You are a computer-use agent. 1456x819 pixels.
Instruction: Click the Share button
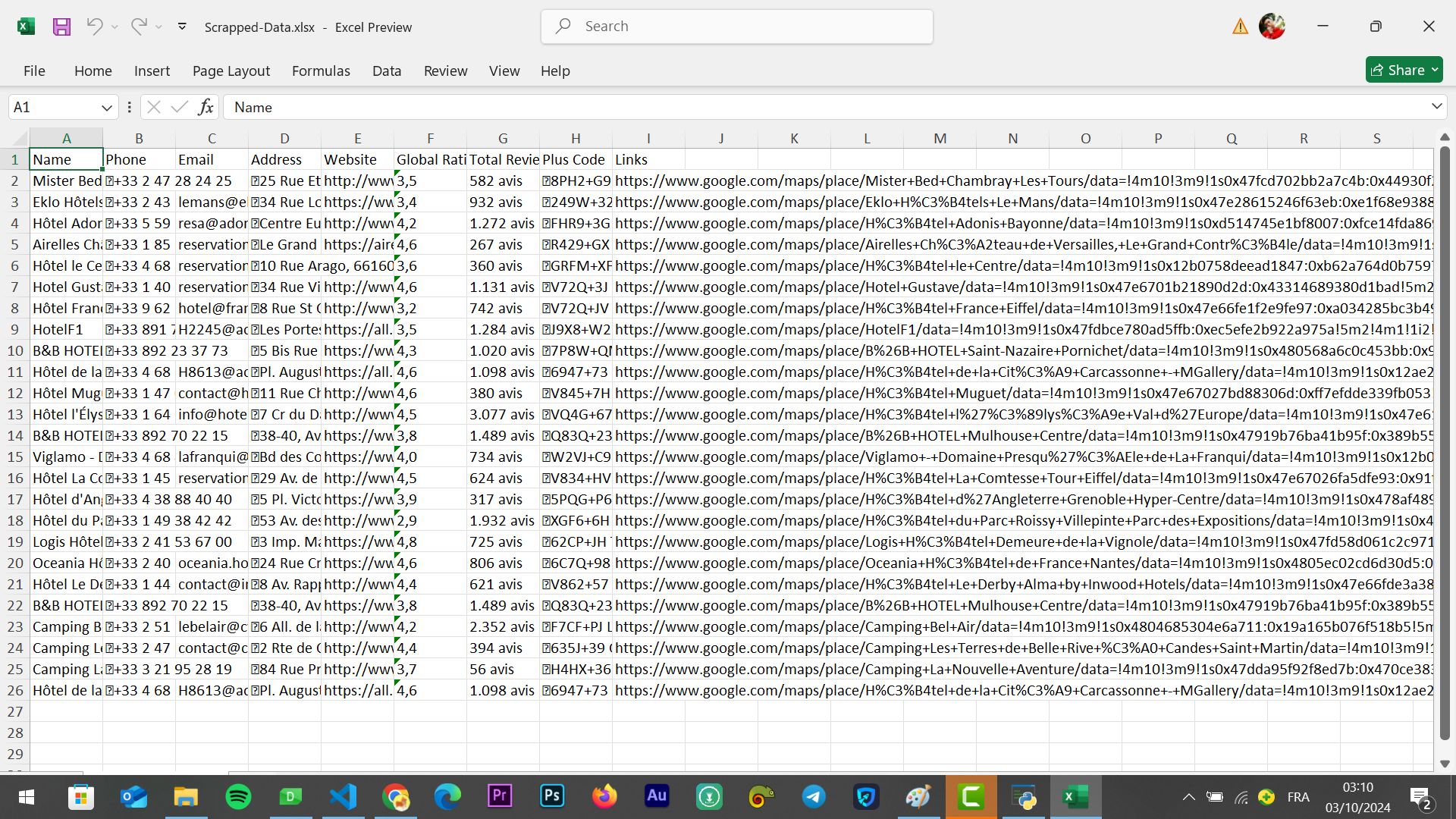(1404, 70)
